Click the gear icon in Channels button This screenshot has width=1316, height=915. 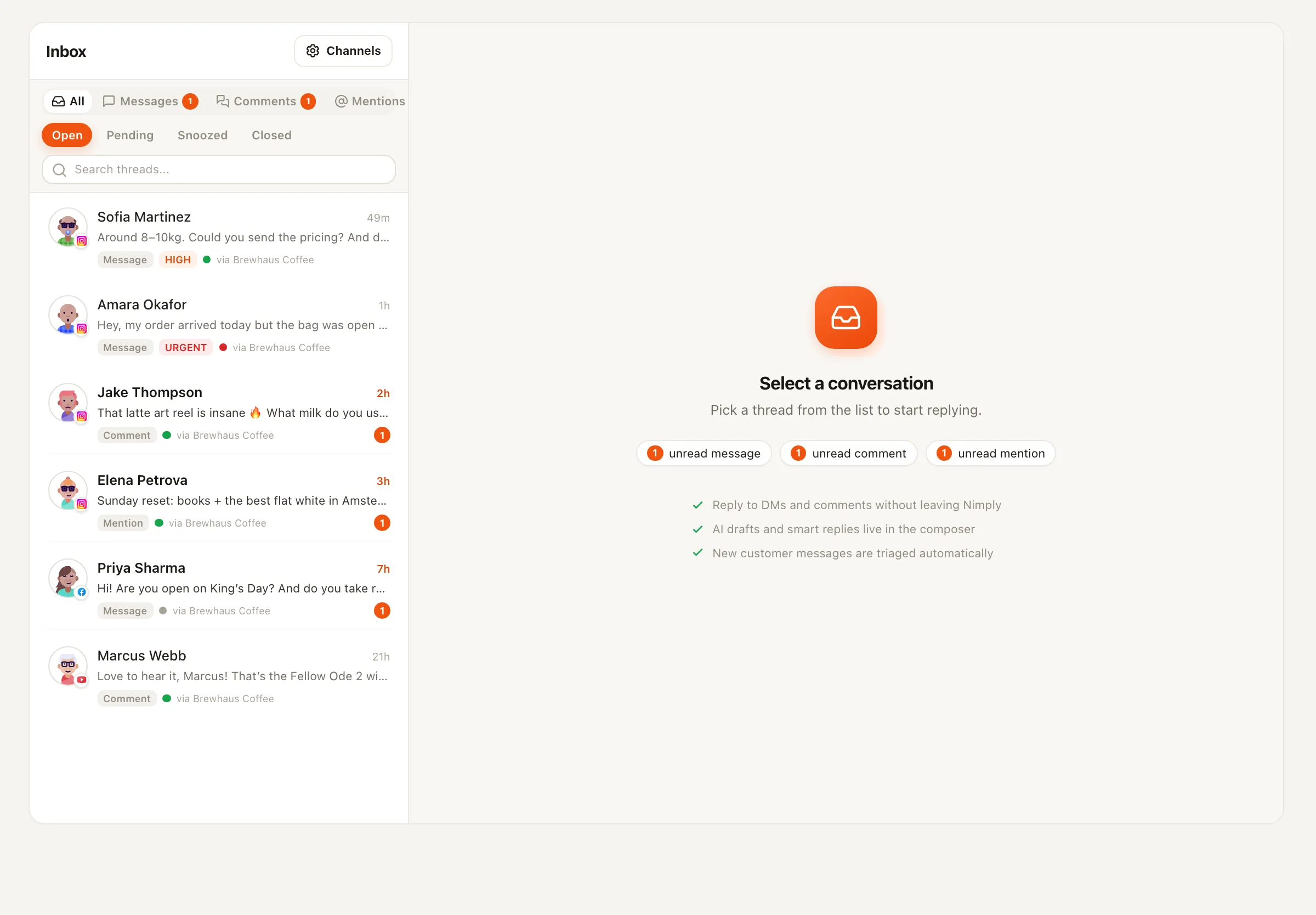(313, 51)
